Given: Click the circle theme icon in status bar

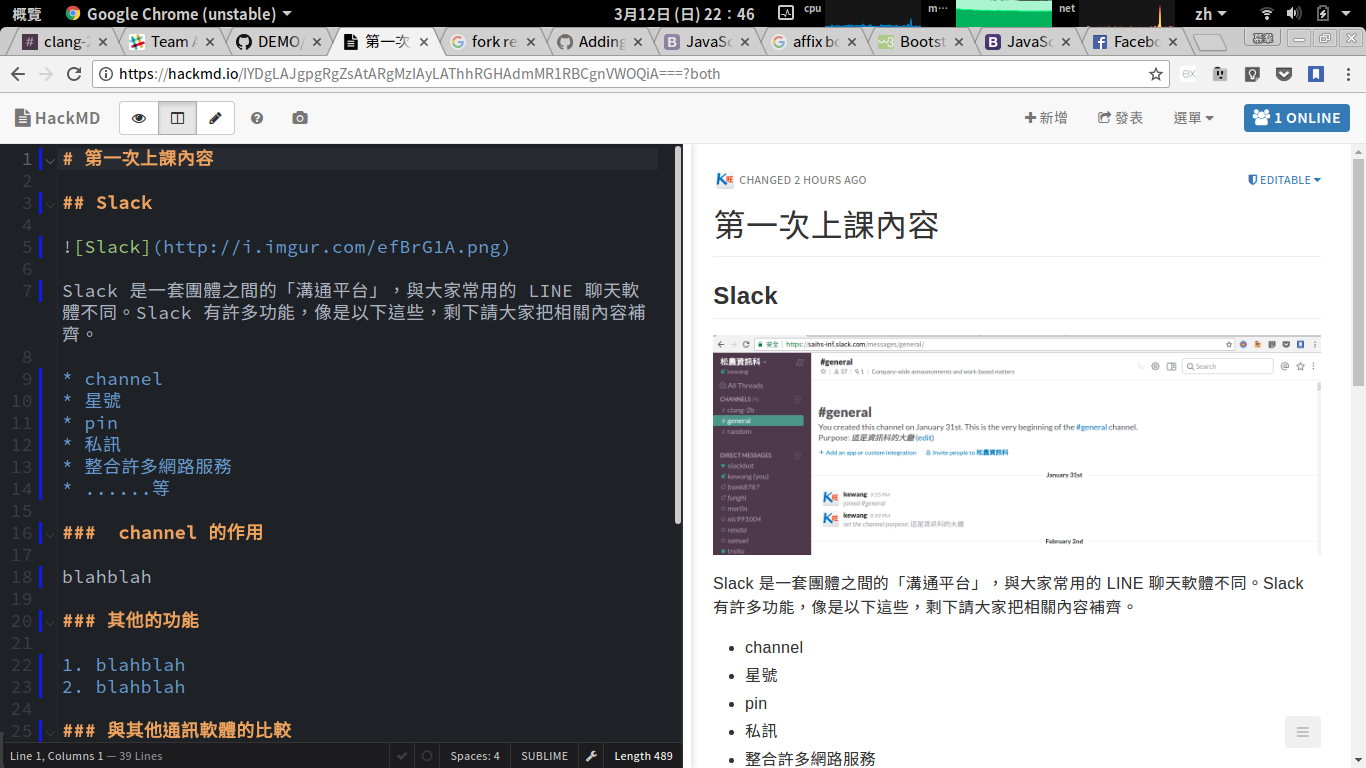Looking at the screenshot, I should point(427,756).
